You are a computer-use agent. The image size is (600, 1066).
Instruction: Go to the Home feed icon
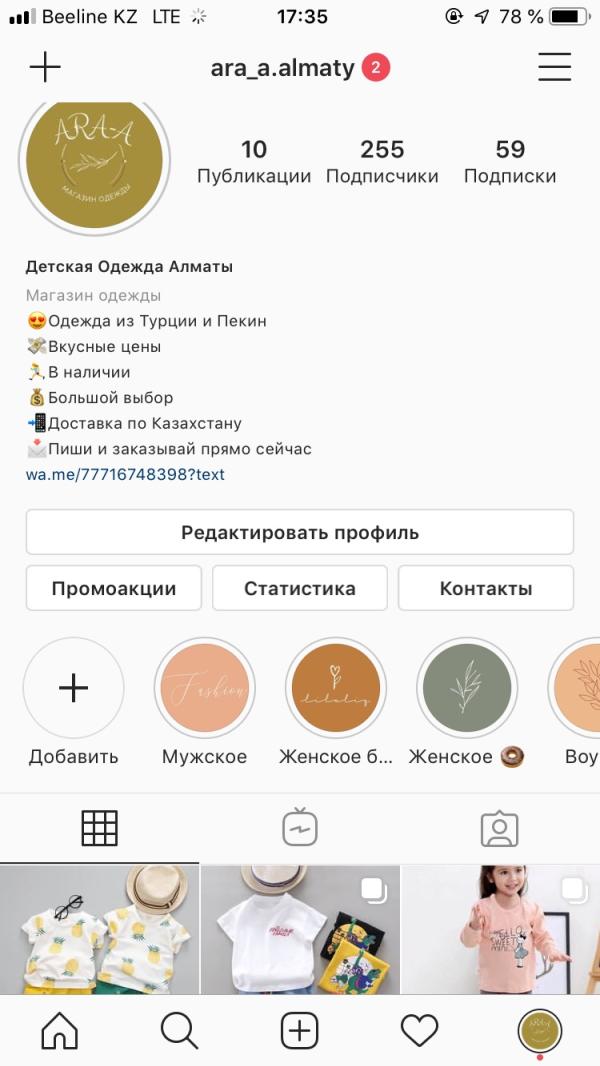(x=59, y=1030)
